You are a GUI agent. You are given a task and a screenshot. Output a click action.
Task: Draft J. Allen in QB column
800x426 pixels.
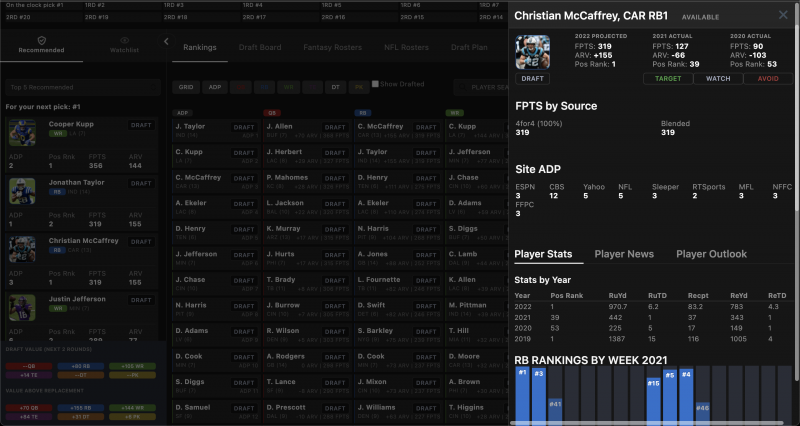pos(335,127)
